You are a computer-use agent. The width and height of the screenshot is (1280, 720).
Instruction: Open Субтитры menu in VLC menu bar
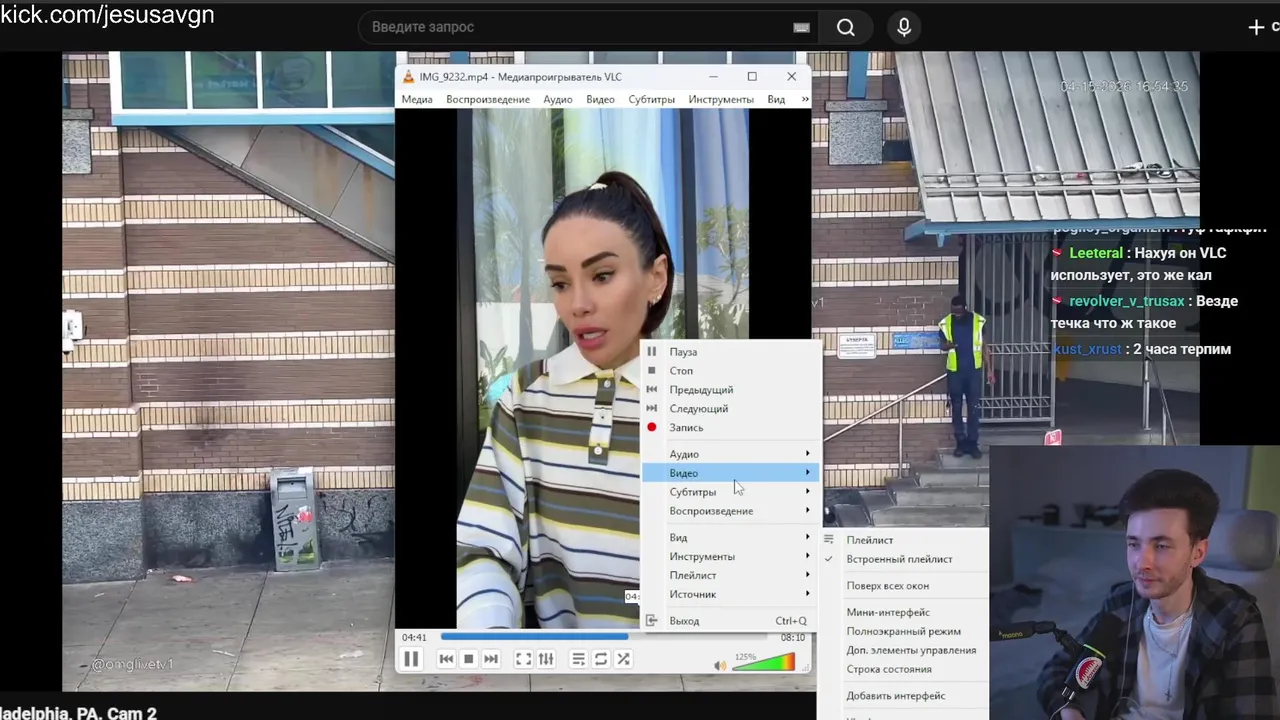[x=652, y=99]
